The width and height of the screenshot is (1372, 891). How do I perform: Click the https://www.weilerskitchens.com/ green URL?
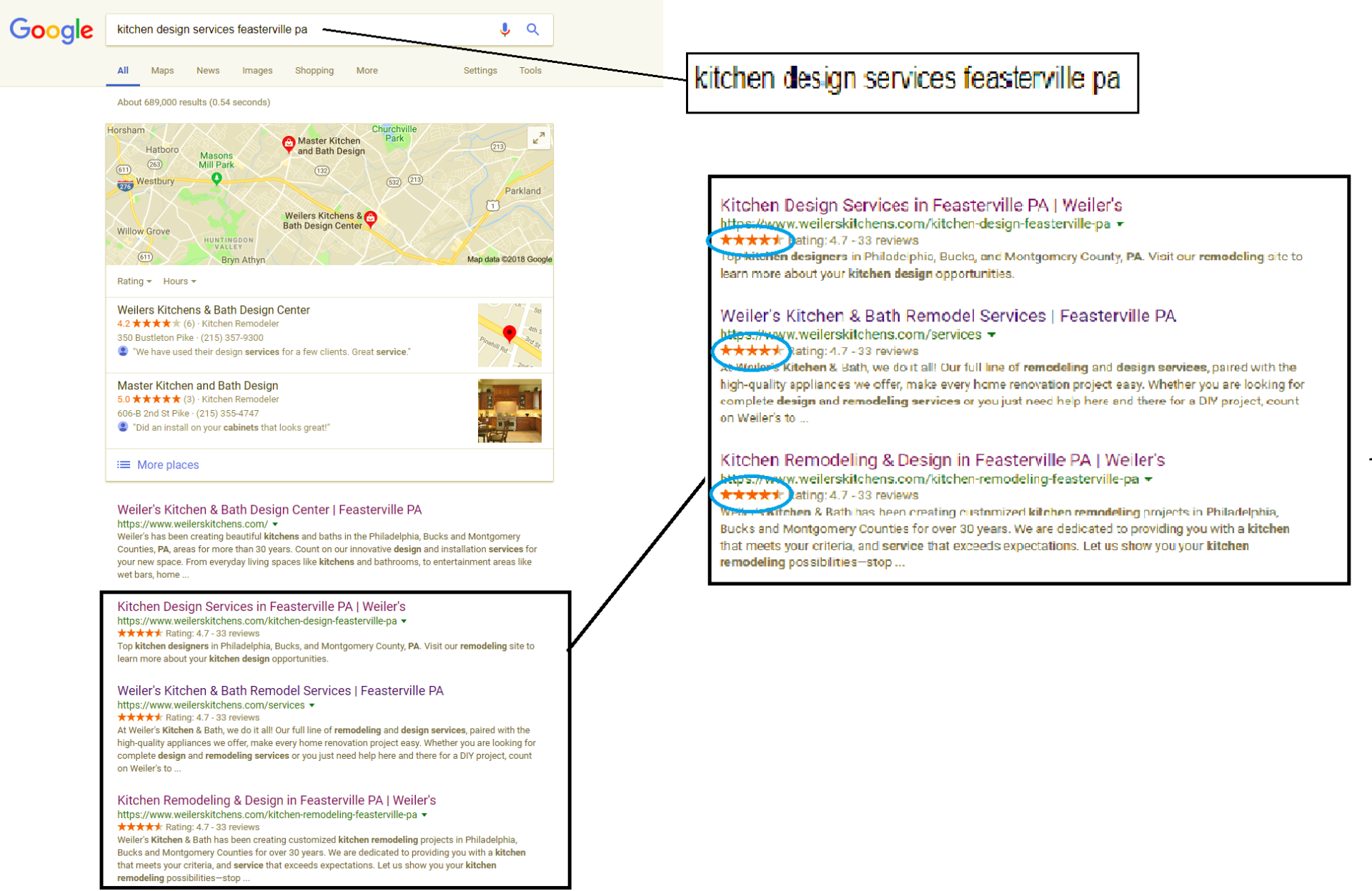point(193,524)
